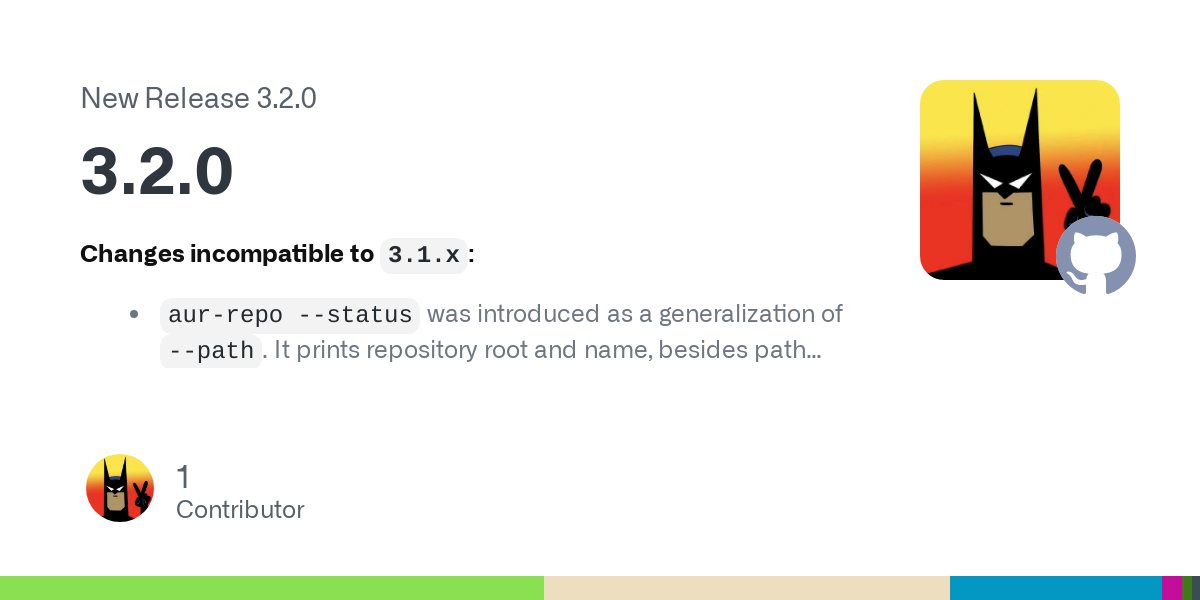Click the magenta language bar segment
This screenshot has width=1200, height=600.
pyautogui.click(x=1172, y=588)
